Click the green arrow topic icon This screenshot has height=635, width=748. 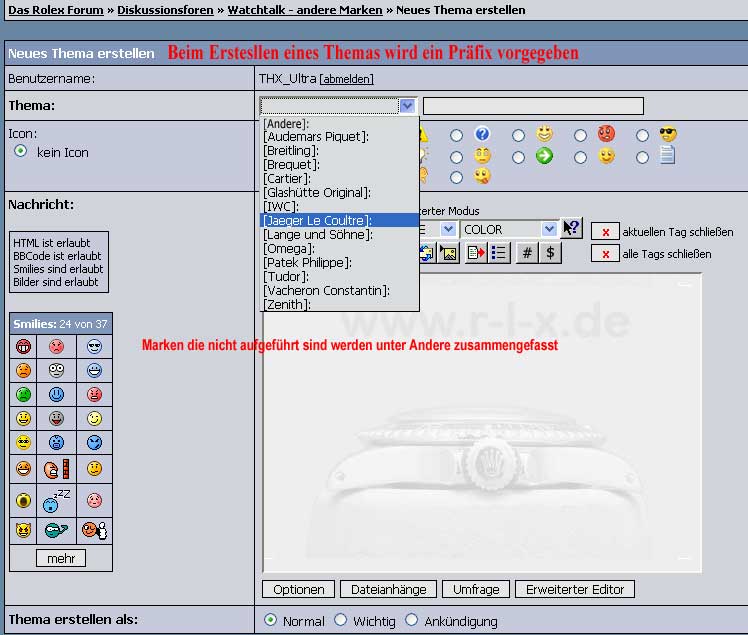click(x=544, y=156)
